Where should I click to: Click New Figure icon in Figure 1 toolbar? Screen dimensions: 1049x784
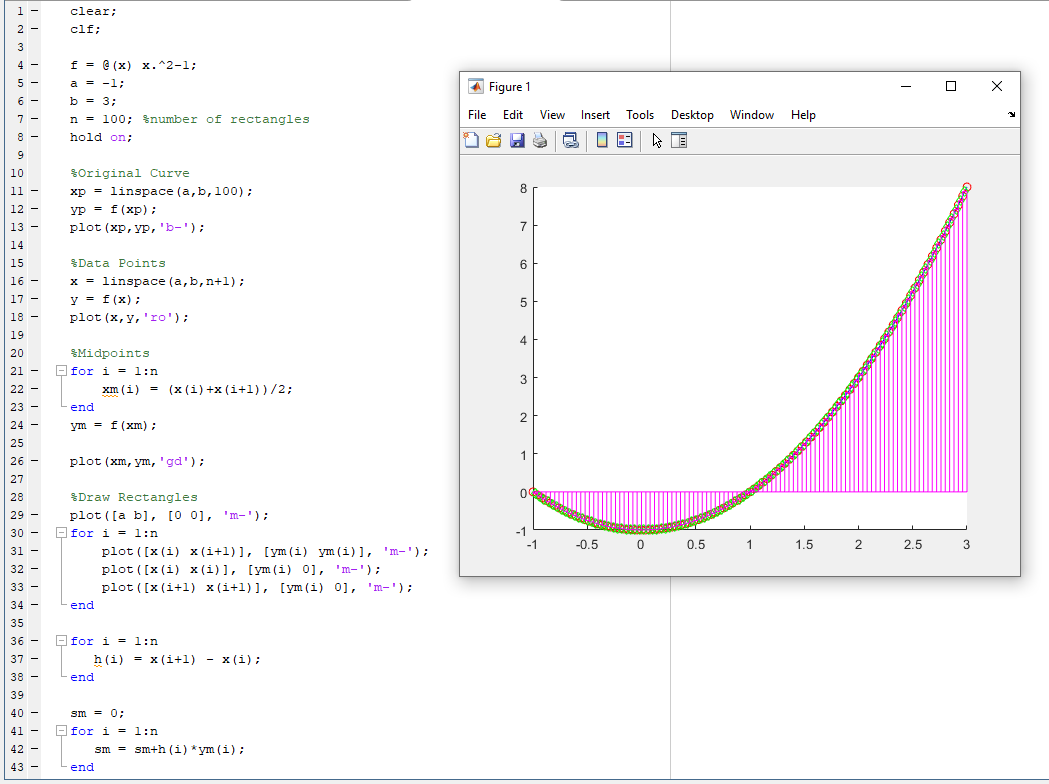[x=471, y=140]
